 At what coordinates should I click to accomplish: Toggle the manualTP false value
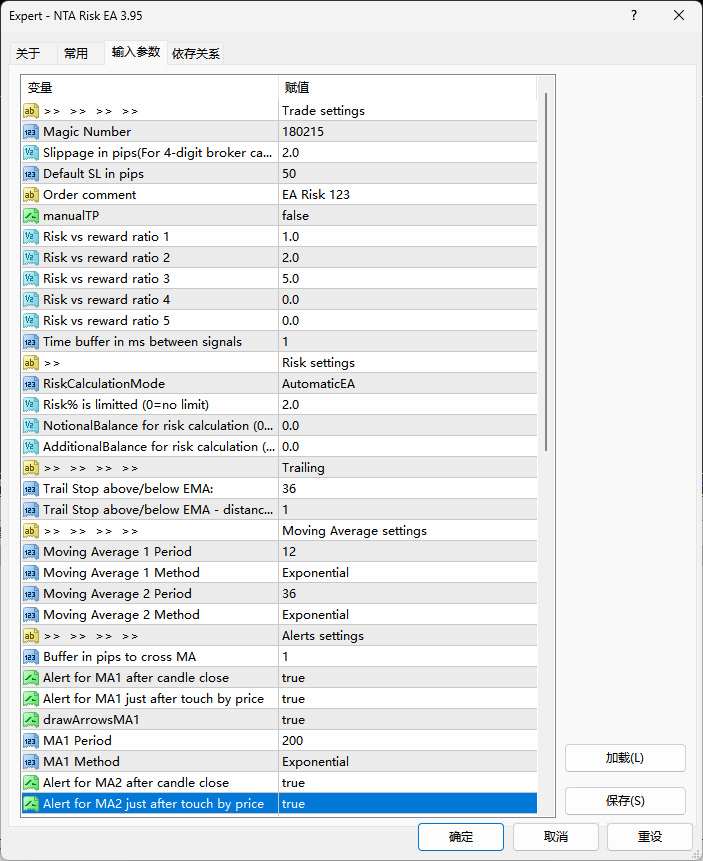(408, 216)
